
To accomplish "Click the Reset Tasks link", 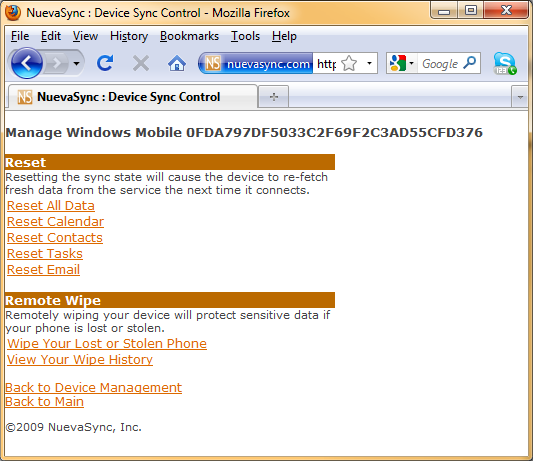I will pyautogui.click(x=45, y=254).
